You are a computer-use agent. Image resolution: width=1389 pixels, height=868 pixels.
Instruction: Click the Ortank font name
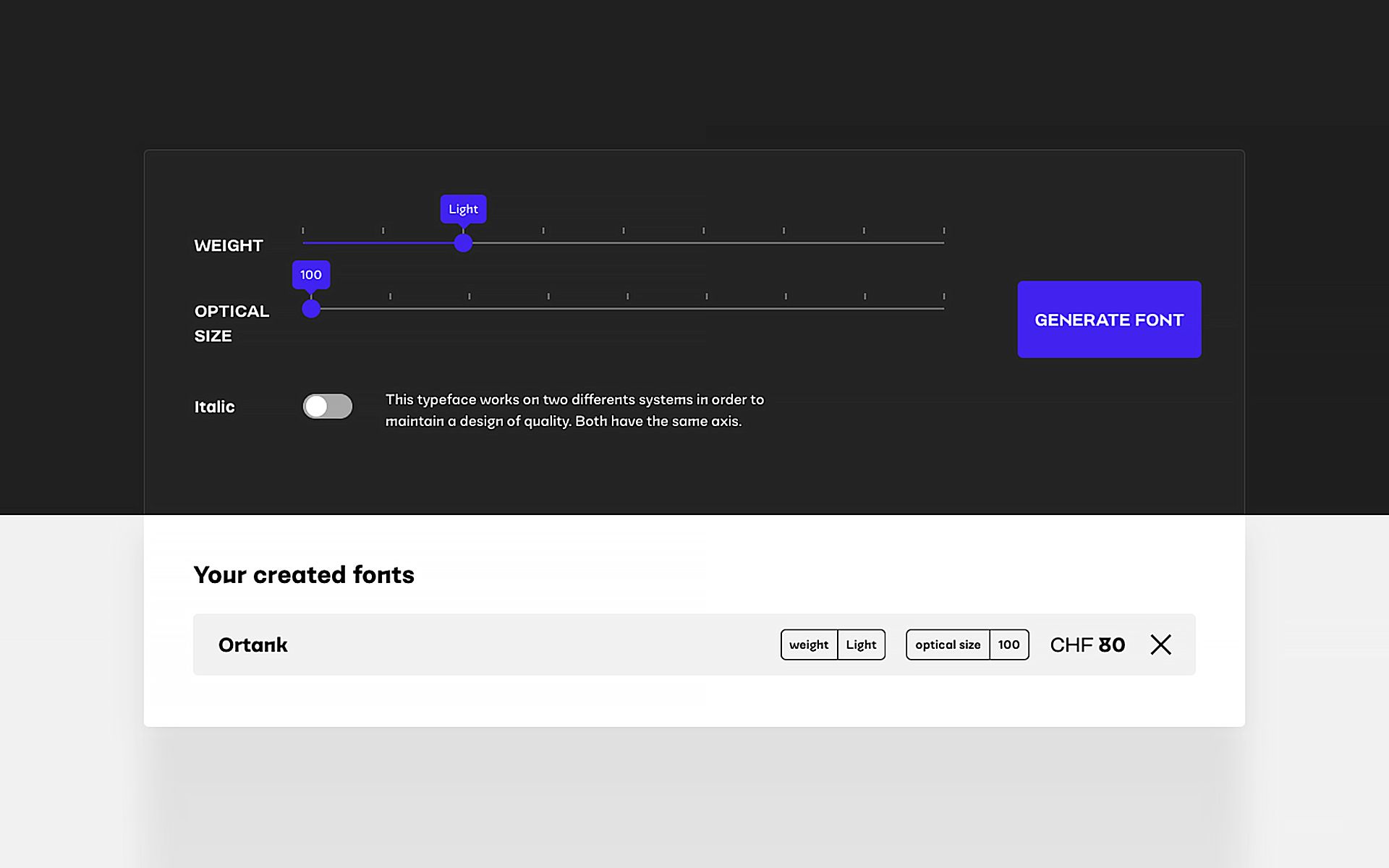pyautogui.click(x=252, y=644)
